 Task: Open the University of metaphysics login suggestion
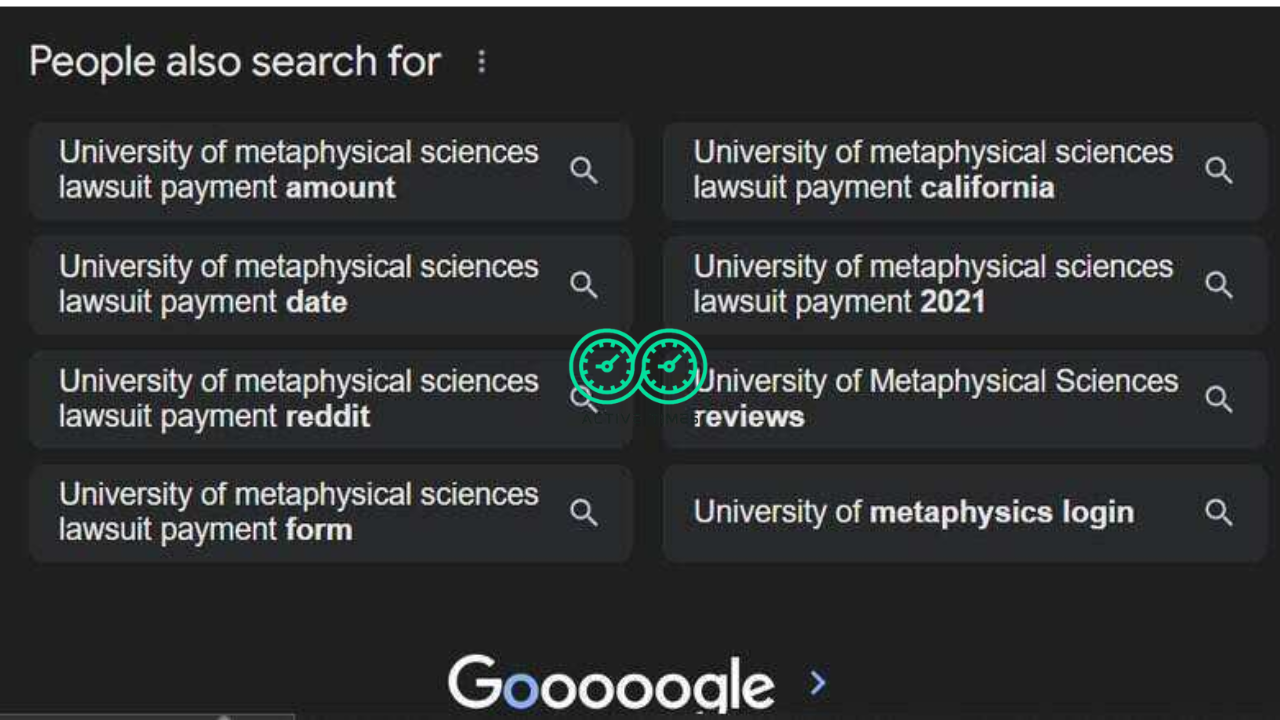point(913,512)
